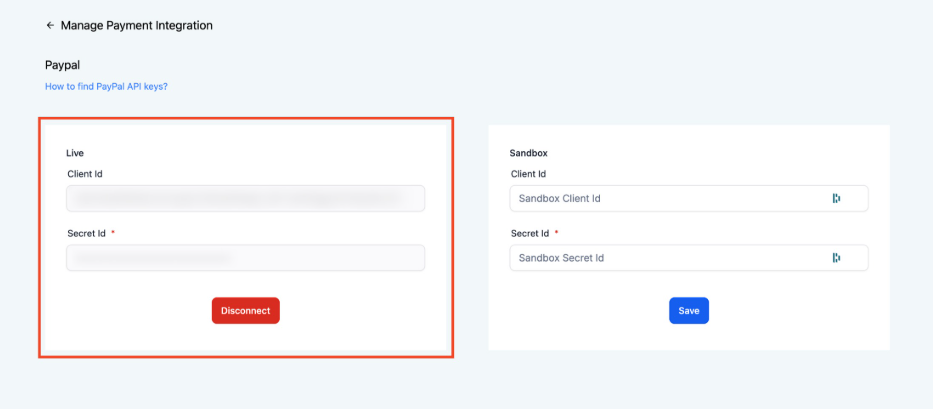This screenshot has height=409, width=933.
Task: Click the Sandbox panel label
Action: [x=529, y=153]
